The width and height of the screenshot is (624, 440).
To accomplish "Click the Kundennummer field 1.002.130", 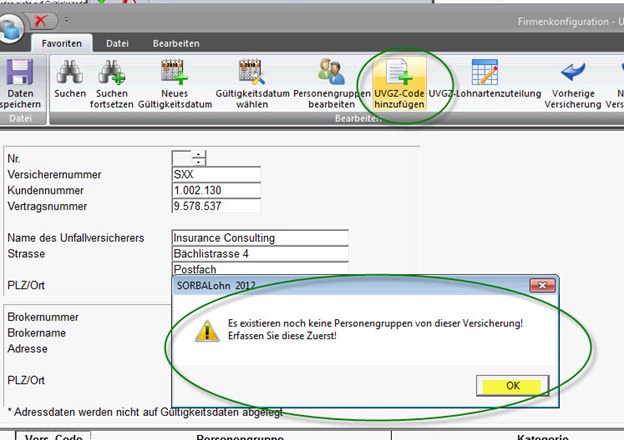I will point(215,190).
